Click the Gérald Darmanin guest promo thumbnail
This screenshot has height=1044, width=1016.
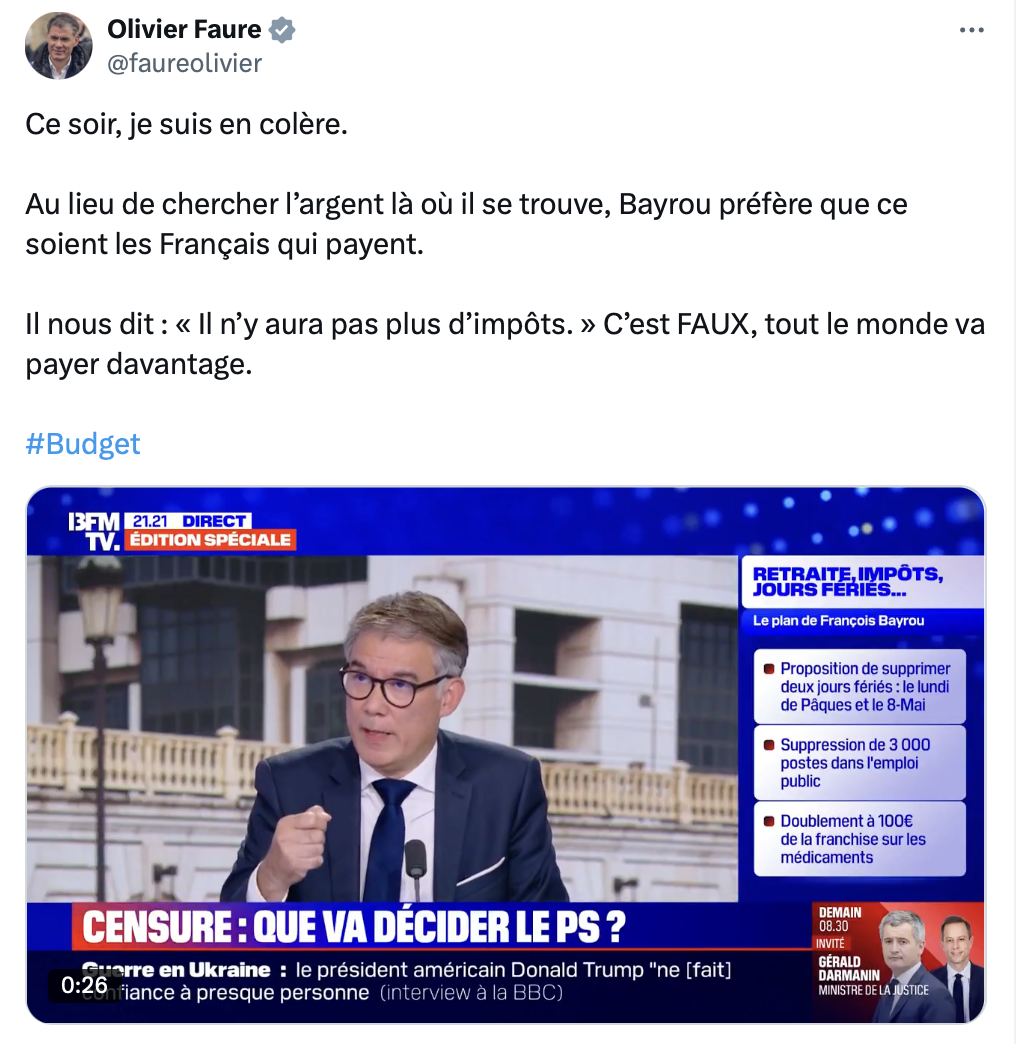tap(898, 961)
